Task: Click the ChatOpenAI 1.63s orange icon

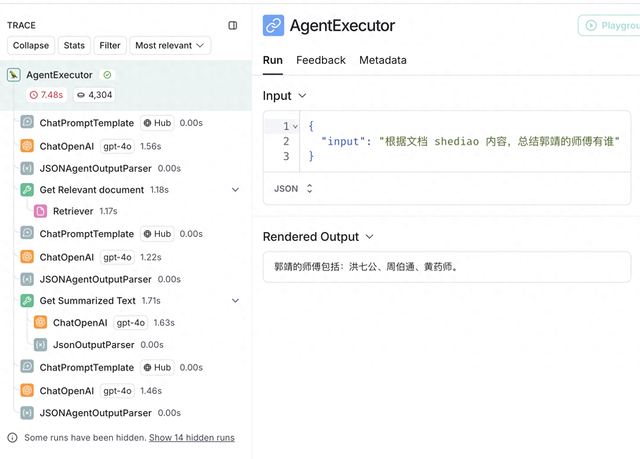Action: (40, 322)
